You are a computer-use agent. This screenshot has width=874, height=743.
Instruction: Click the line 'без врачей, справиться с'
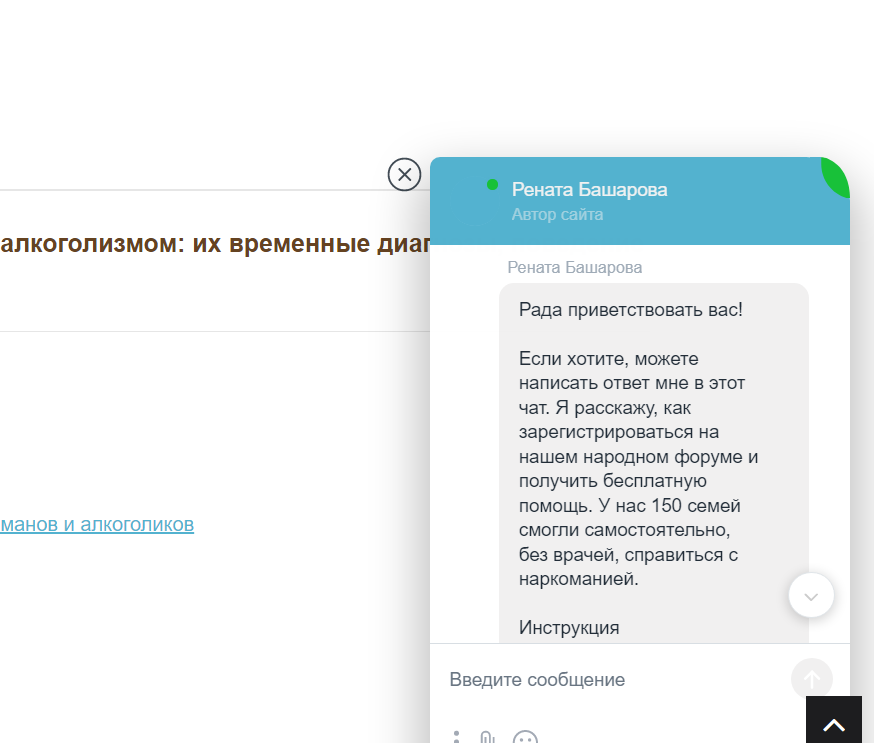[x=628, y=554]
